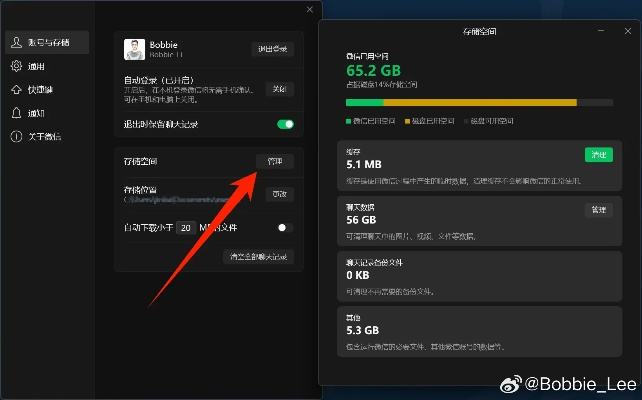The image size is (642, 400).
Task: Enable the 自动下载 auto-download file toggle
Action: [285, 228]
